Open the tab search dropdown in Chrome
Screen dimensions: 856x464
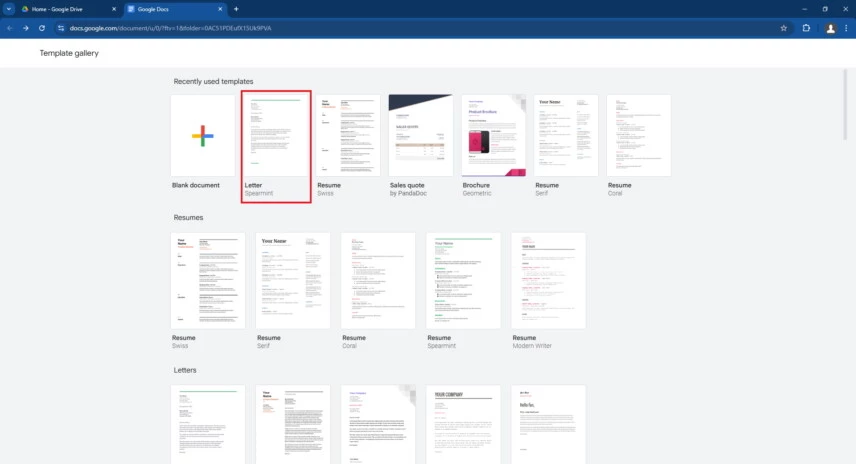coord(9,9)
